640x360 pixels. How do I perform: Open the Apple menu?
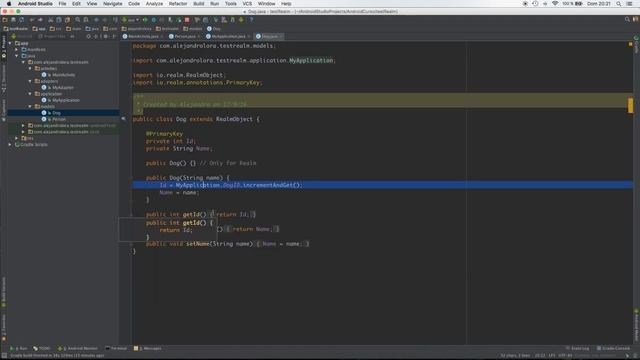[x=9, y=4]
